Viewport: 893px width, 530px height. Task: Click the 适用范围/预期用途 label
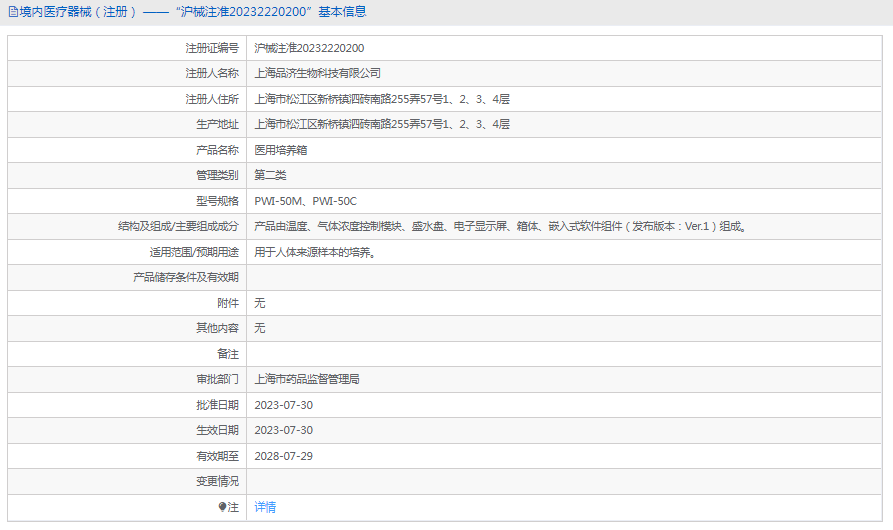[194, 252]
